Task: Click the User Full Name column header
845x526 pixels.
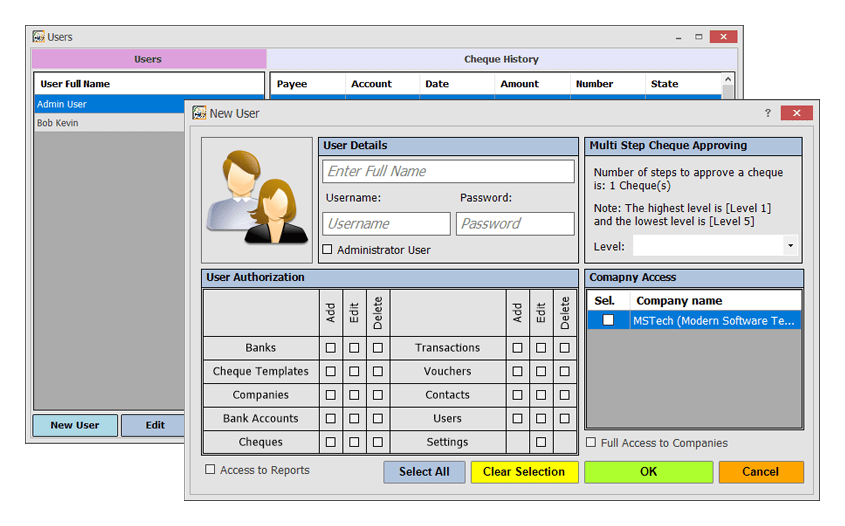Action: pos(149,84)
